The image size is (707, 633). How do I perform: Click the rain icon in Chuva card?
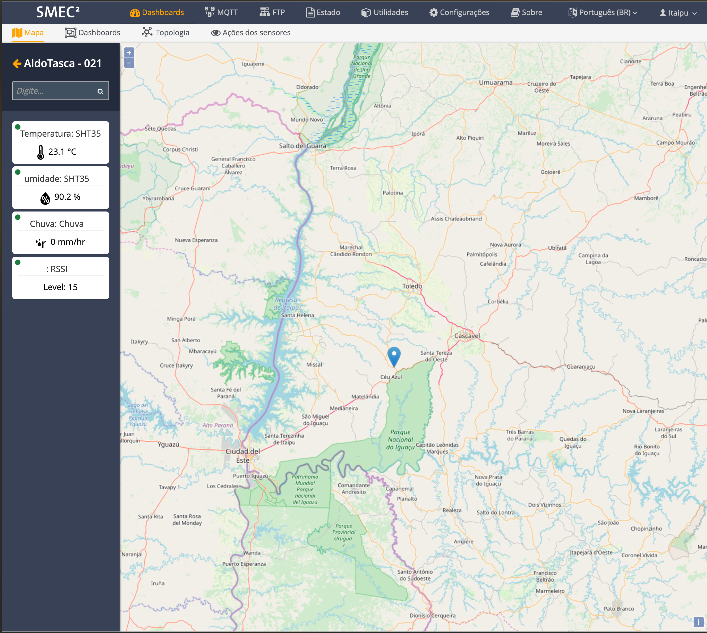point(41,243)
